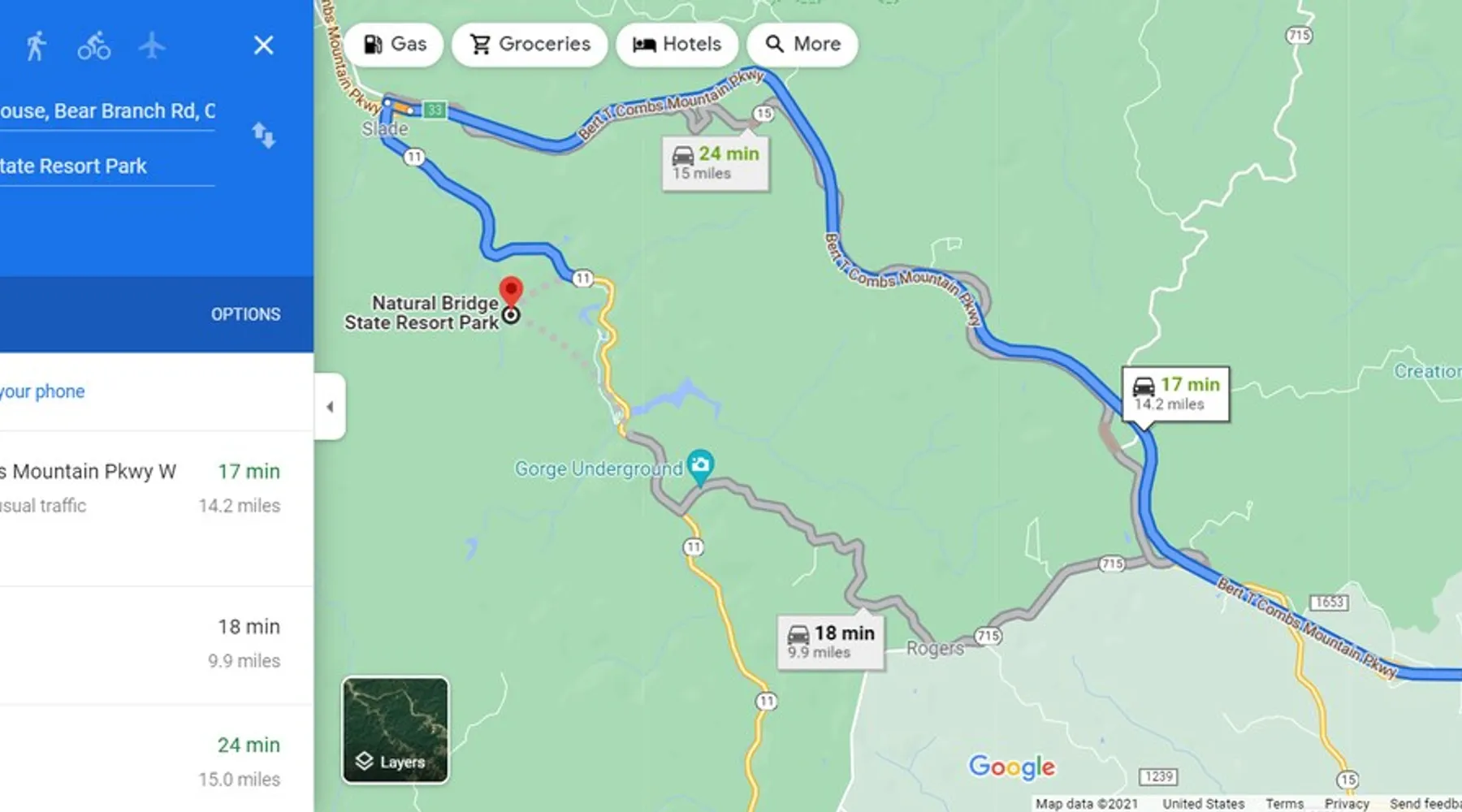Open route OPTIONS
The image size is (1462, 812).
pyautogui.click(x=245, y=314)
